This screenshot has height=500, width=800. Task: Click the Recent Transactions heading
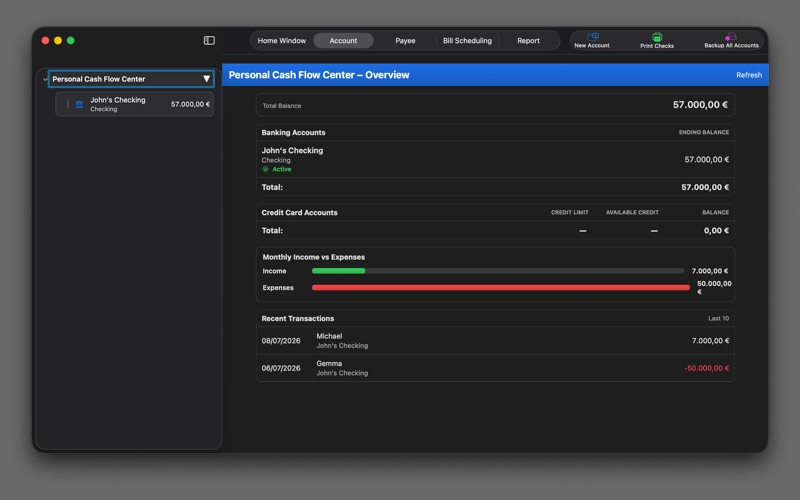coord(298,318)
